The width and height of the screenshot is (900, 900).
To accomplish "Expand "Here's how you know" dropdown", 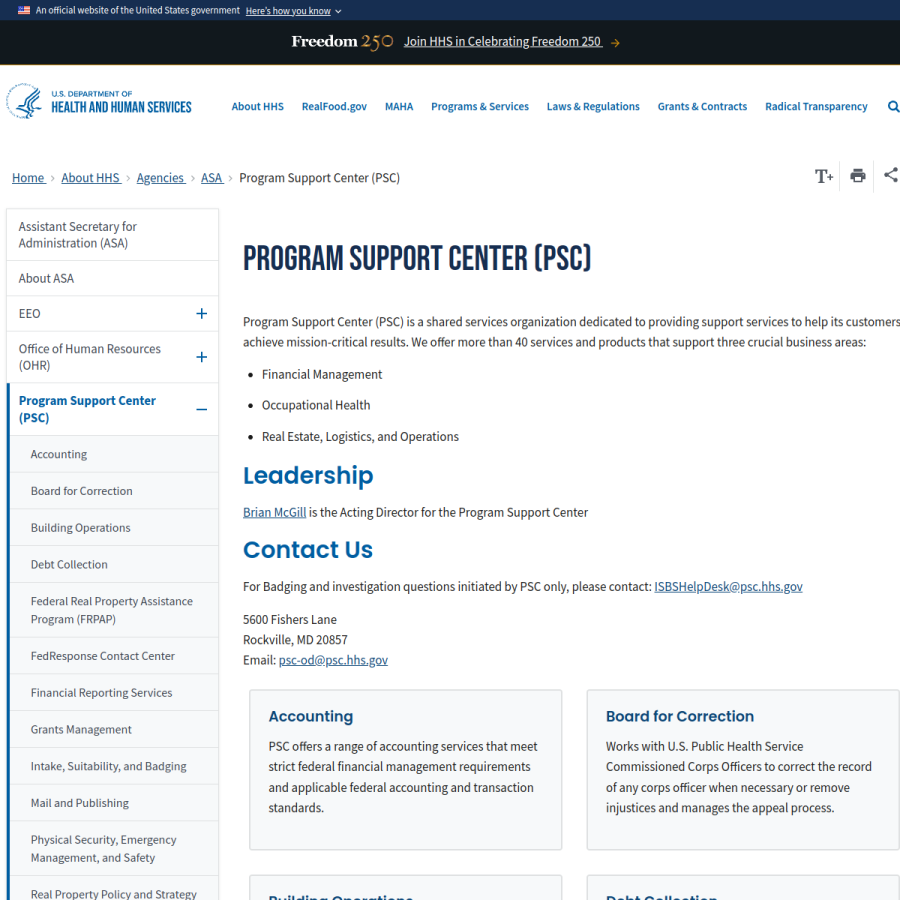I will tap(293, 11).
